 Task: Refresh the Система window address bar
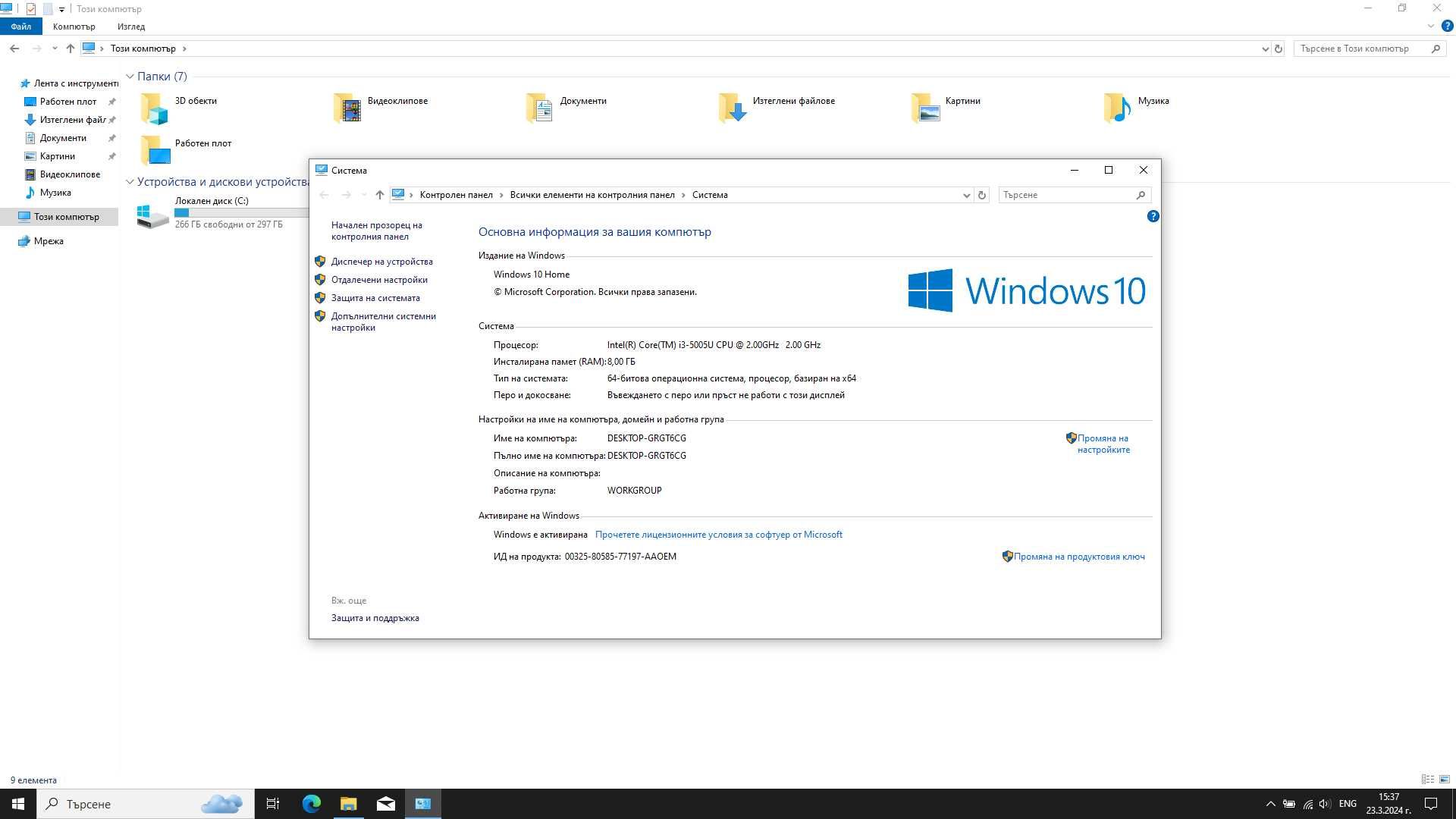click(x=982, y=195)
